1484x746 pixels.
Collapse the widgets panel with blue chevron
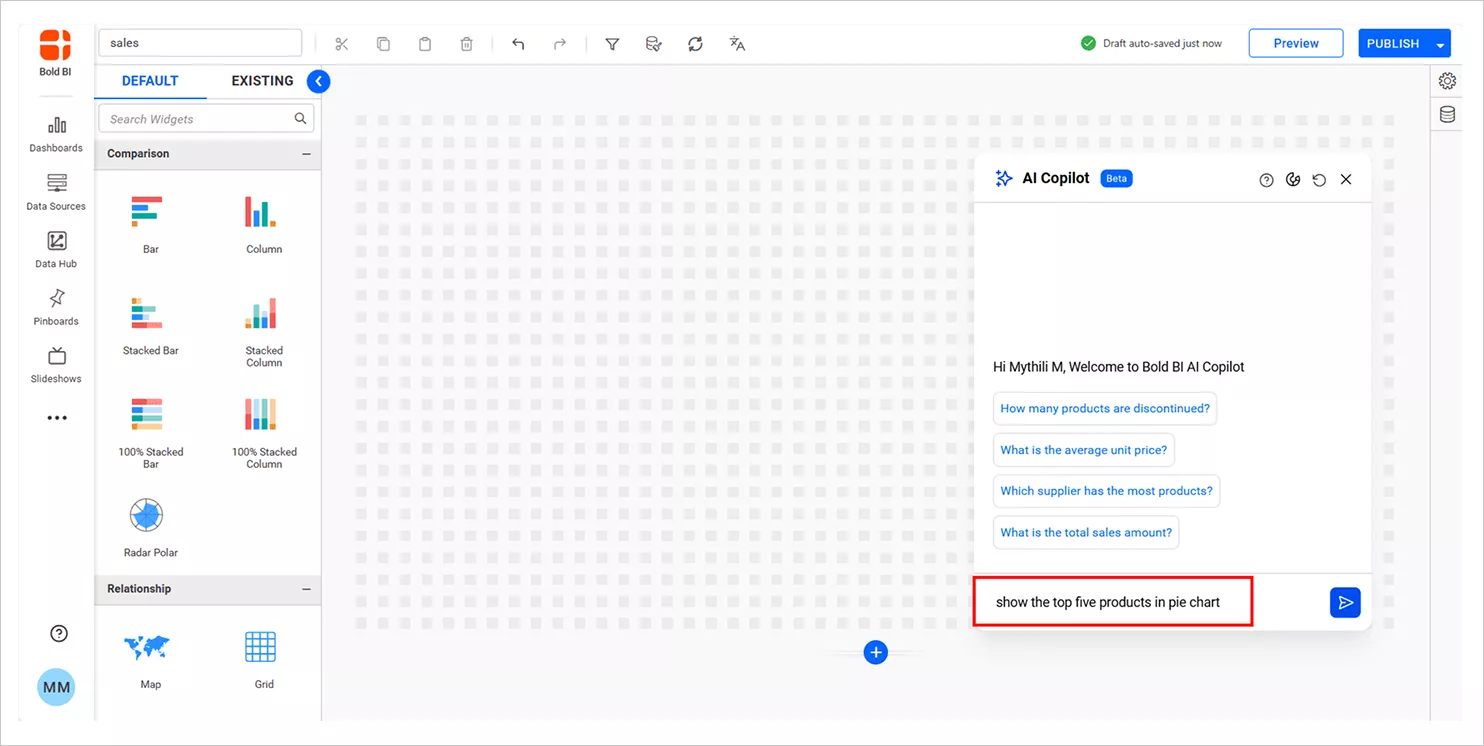click(318, 82)
